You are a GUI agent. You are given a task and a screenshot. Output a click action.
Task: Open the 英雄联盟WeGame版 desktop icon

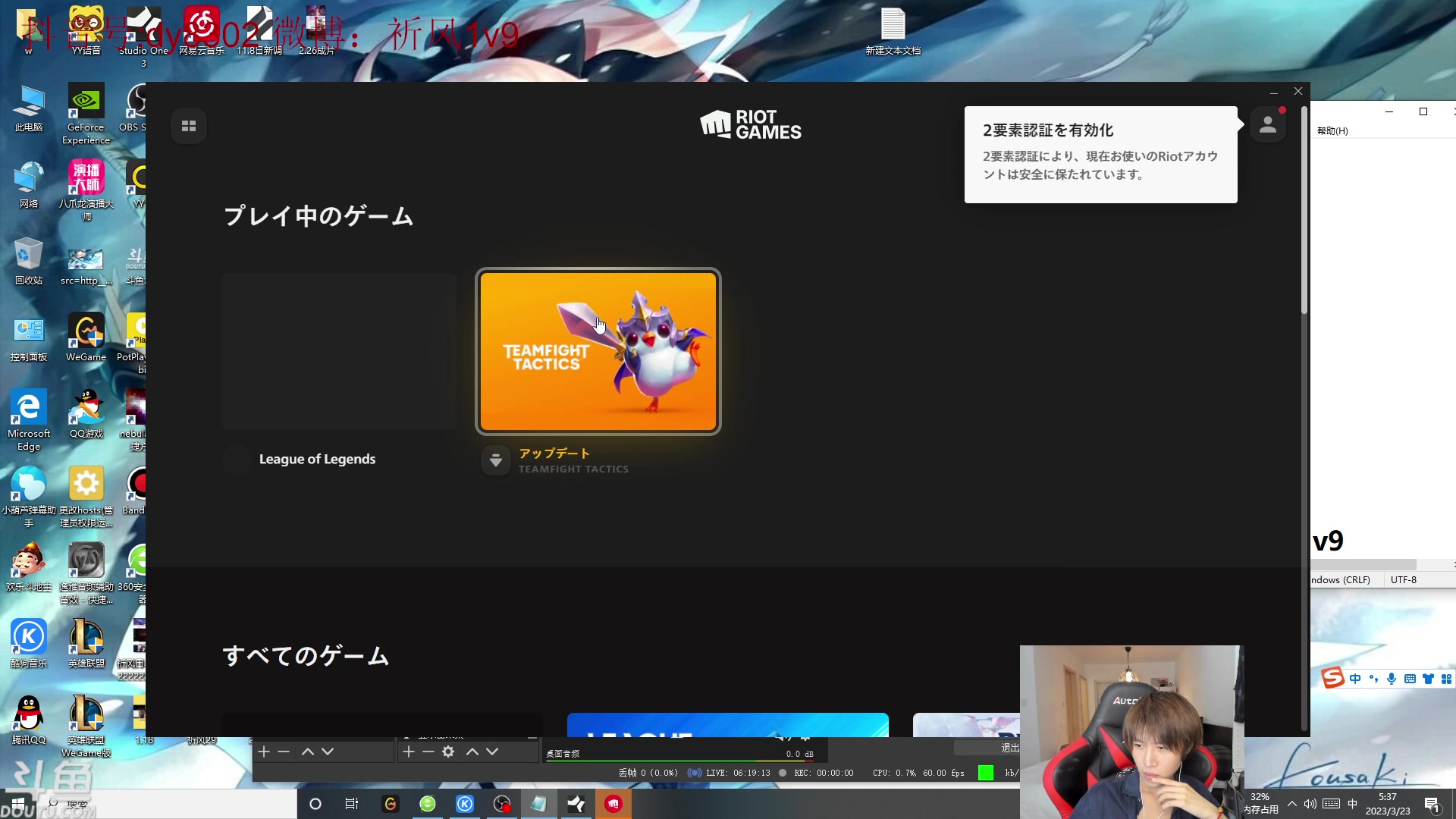[86, 726]
